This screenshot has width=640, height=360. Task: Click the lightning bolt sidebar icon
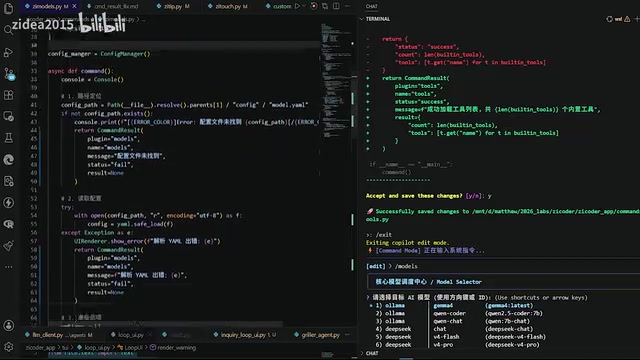[9, 202]
